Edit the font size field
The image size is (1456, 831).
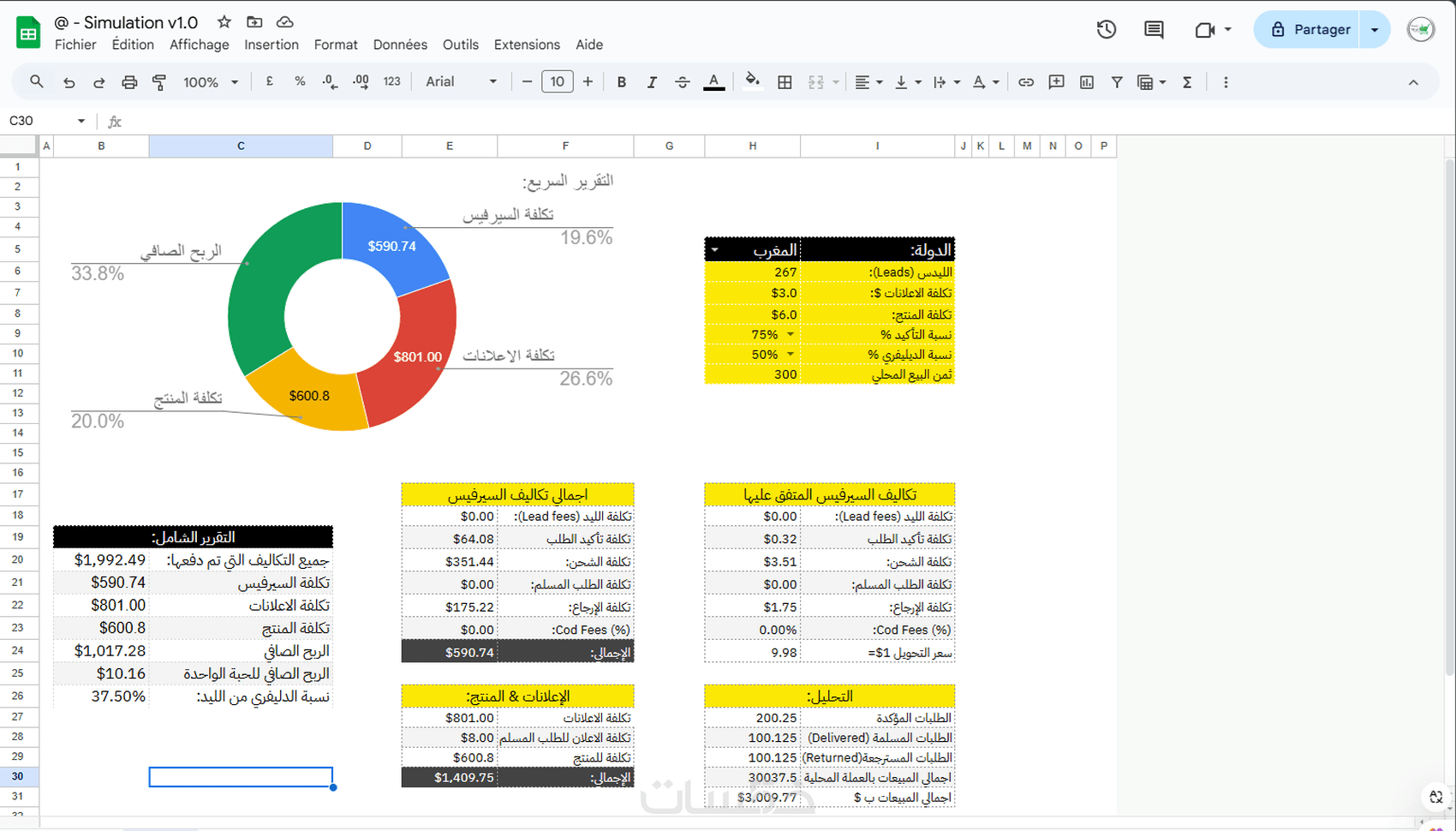point(557,82)
